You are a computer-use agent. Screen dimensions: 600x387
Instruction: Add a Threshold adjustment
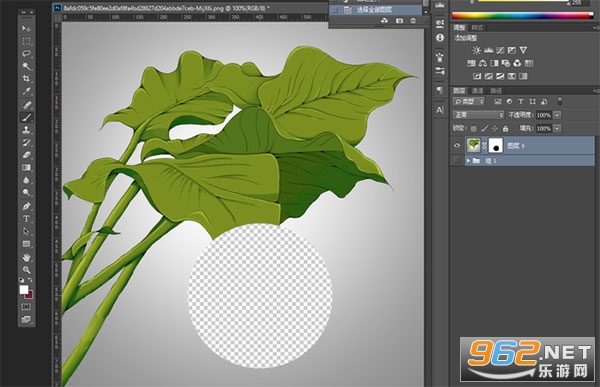pos(500,76)
